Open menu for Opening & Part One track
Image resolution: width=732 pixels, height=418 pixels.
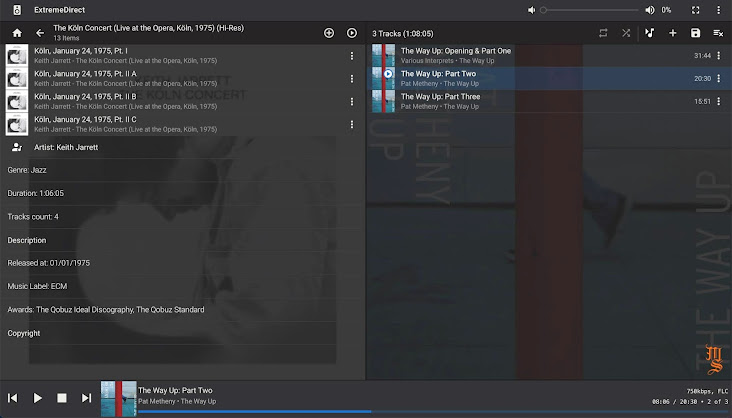click(718, 56)
